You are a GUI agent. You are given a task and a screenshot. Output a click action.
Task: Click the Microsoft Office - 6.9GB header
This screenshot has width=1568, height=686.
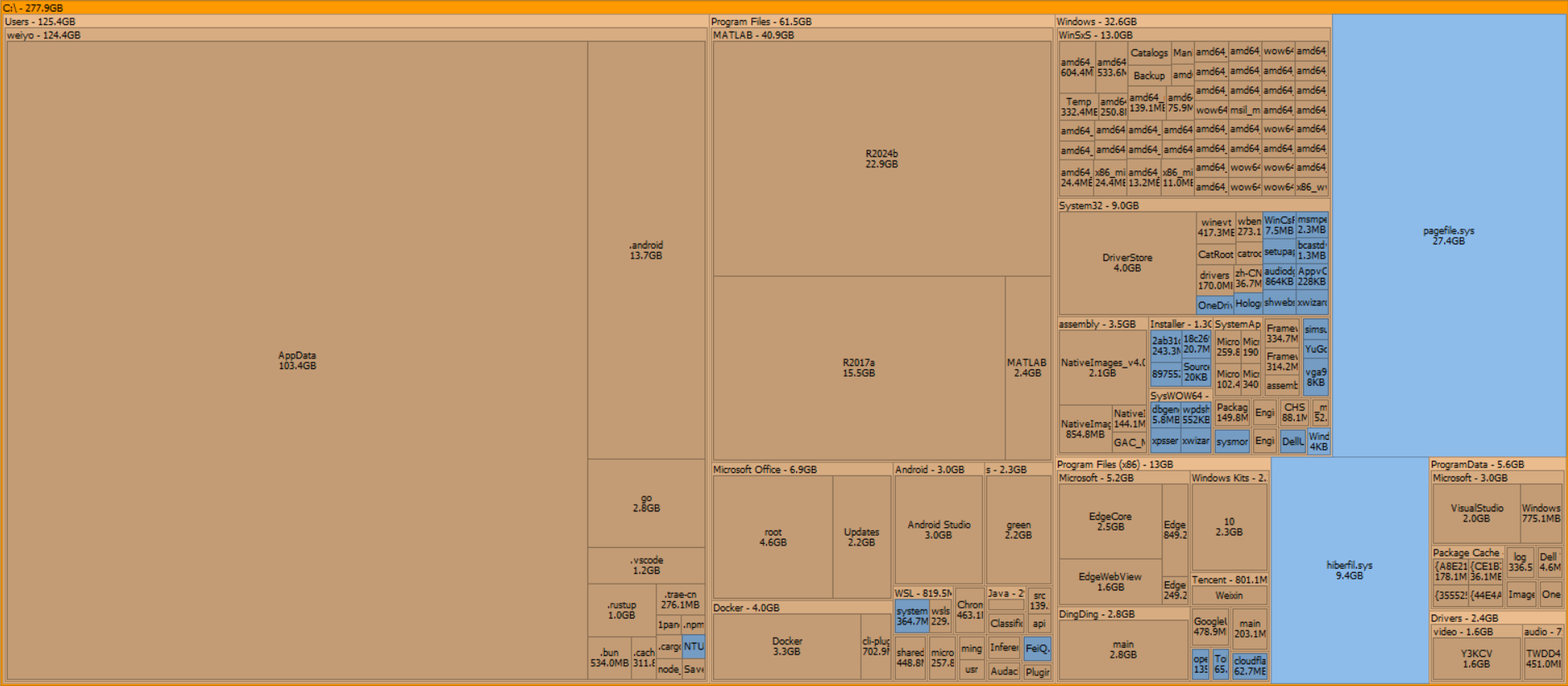click(802, 470)
